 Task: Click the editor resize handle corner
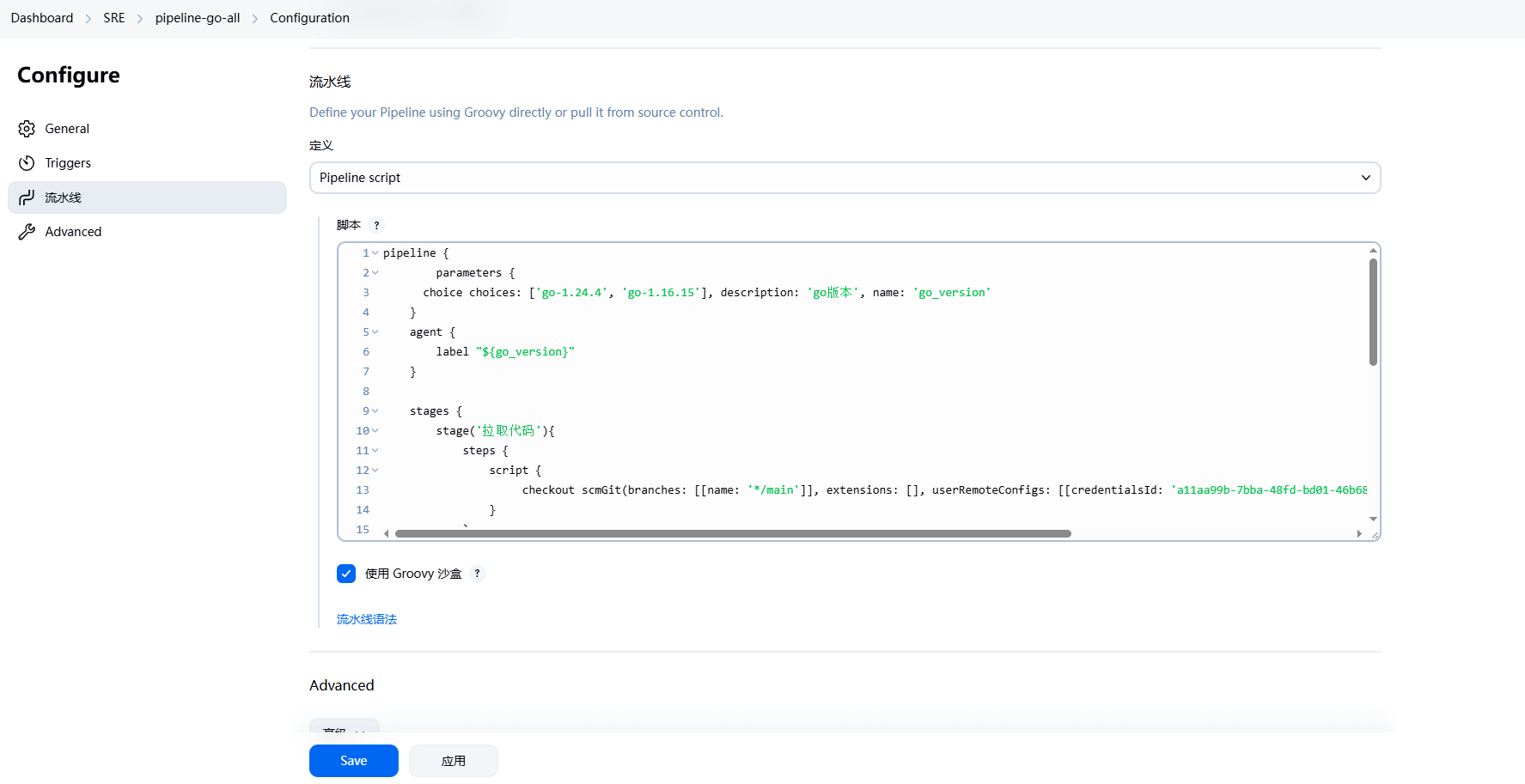(x=1375, y=535)
